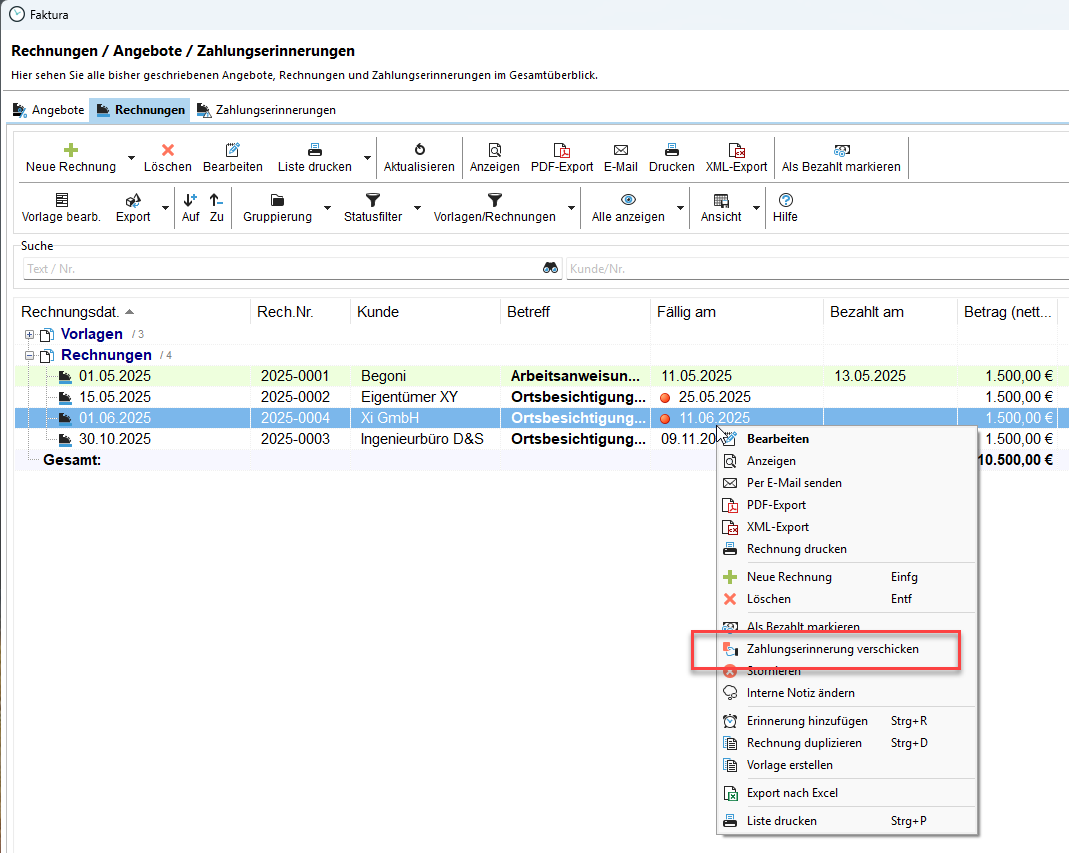Expand the Vorlagen tree group

30,335
